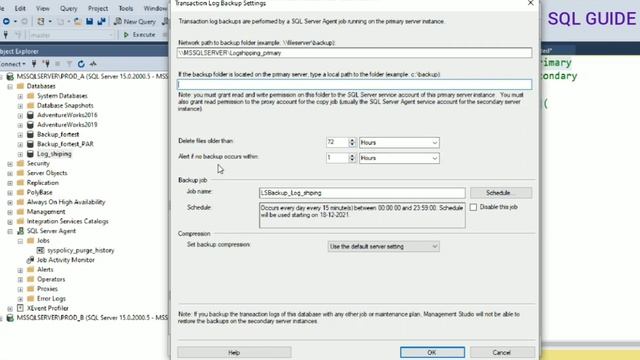Screen dimensions: 640x360
Task: Click the Execute button in the toolbar
Action: 139,35
